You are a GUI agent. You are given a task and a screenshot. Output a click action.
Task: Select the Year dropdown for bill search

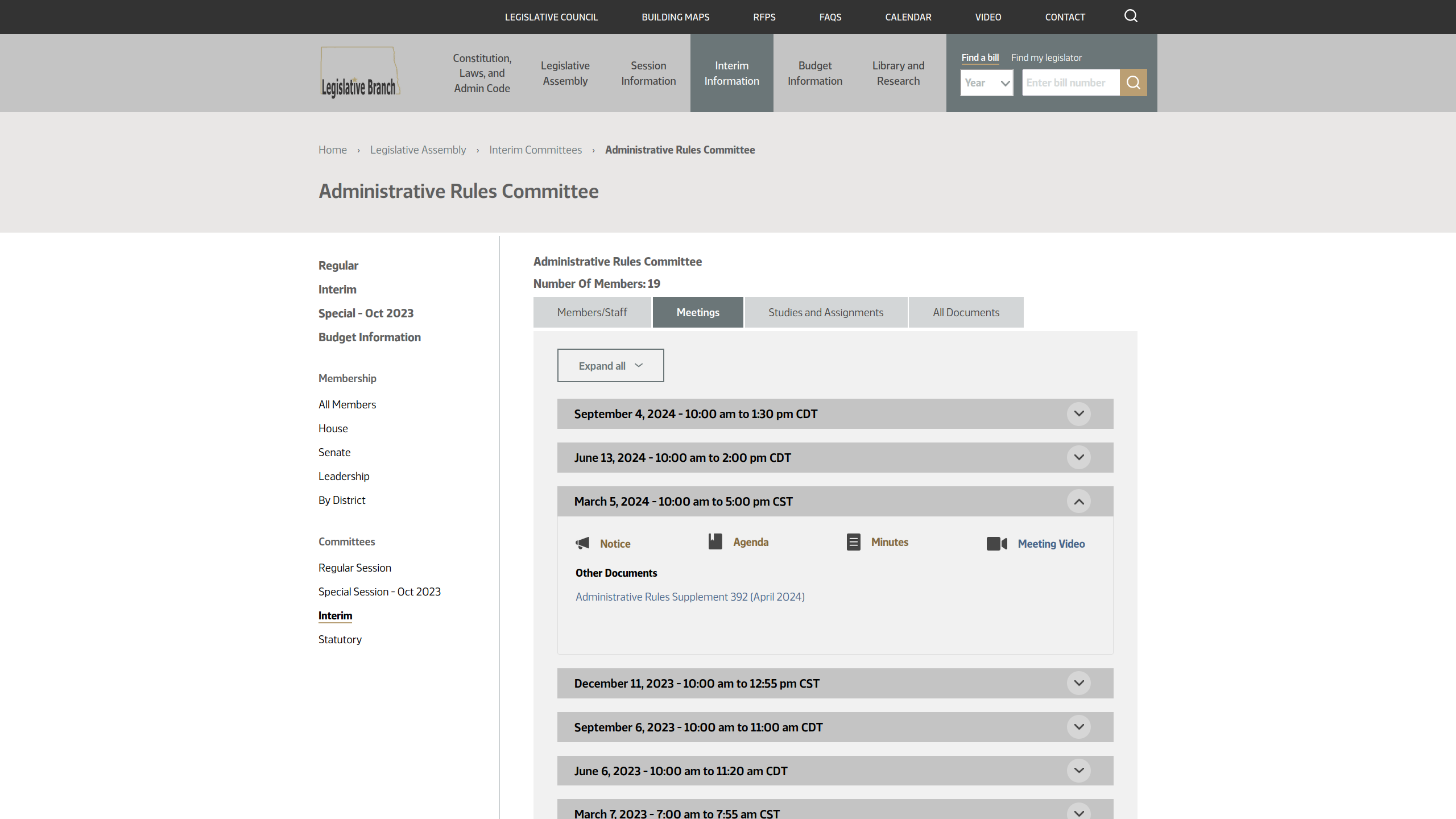pos(986,83)
